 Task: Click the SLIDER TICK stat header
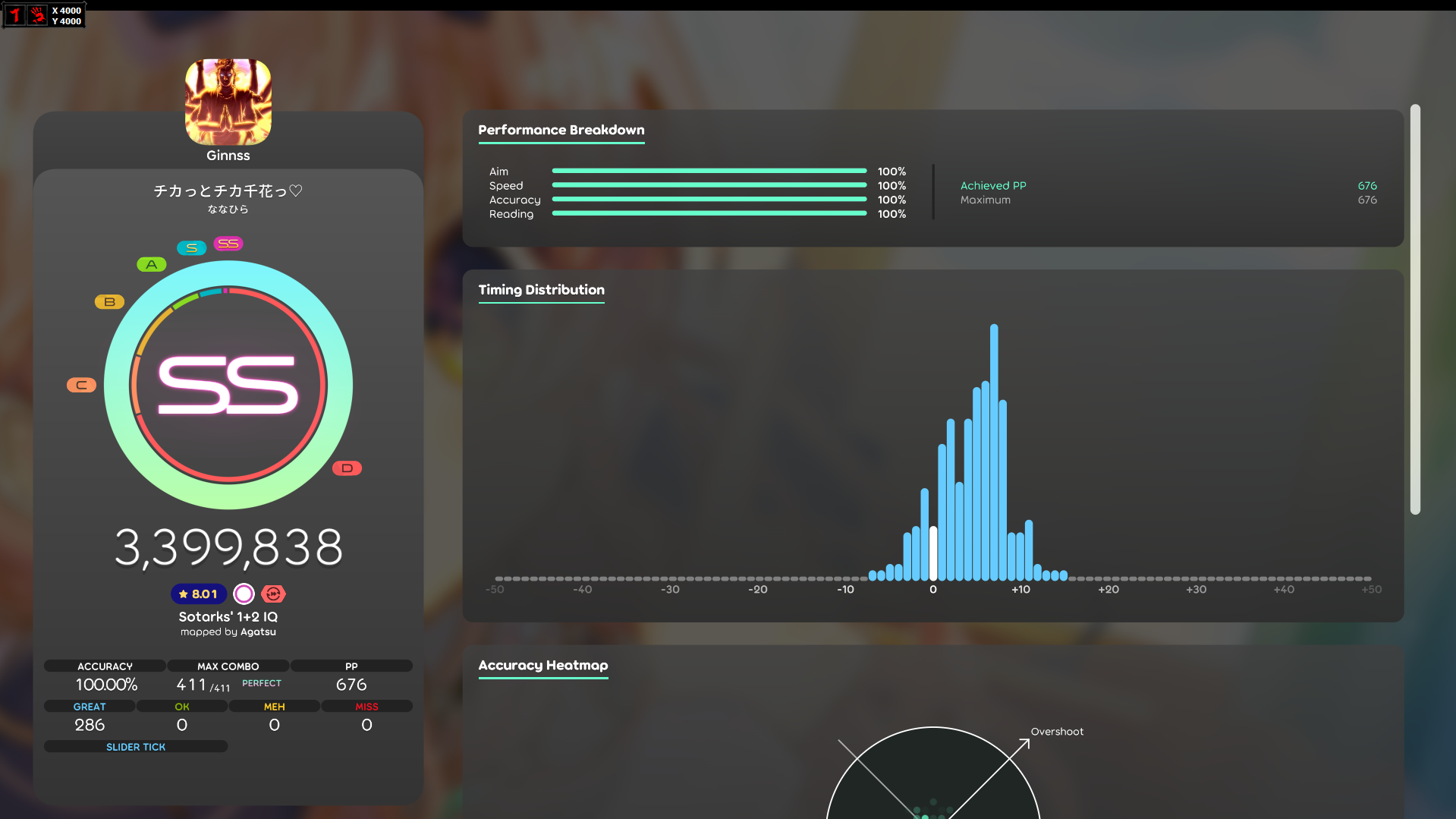click(136, 747)
